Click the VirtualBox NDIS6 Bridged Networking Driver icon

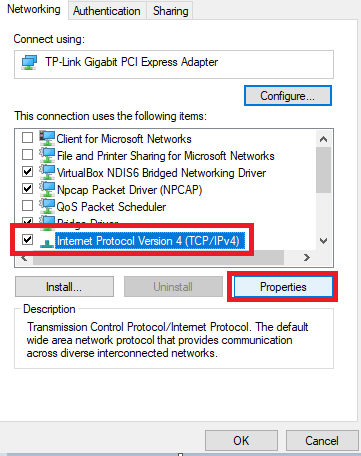[47, 172]
